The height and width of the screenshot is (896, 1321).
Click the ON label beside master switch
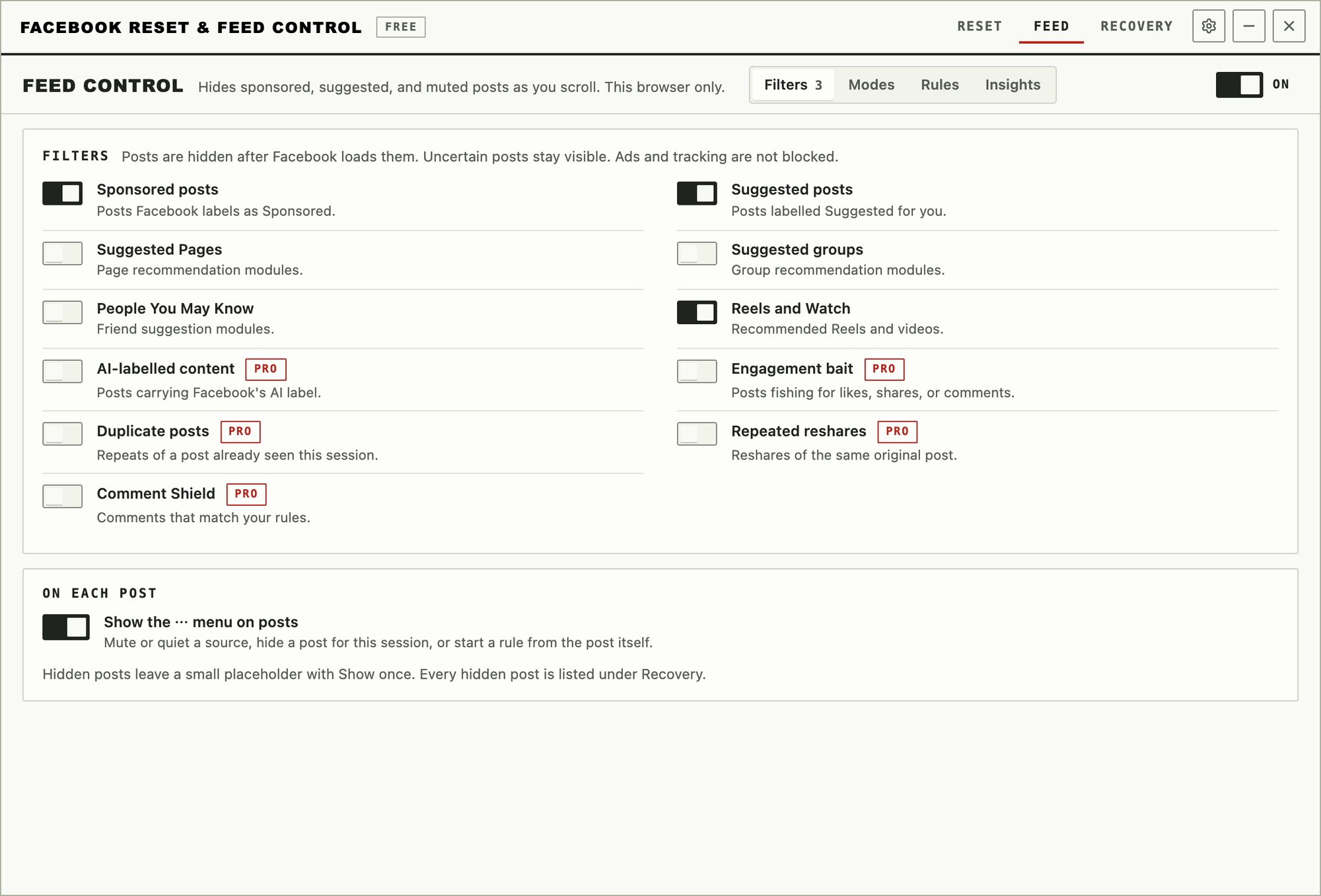point(1281,85)
